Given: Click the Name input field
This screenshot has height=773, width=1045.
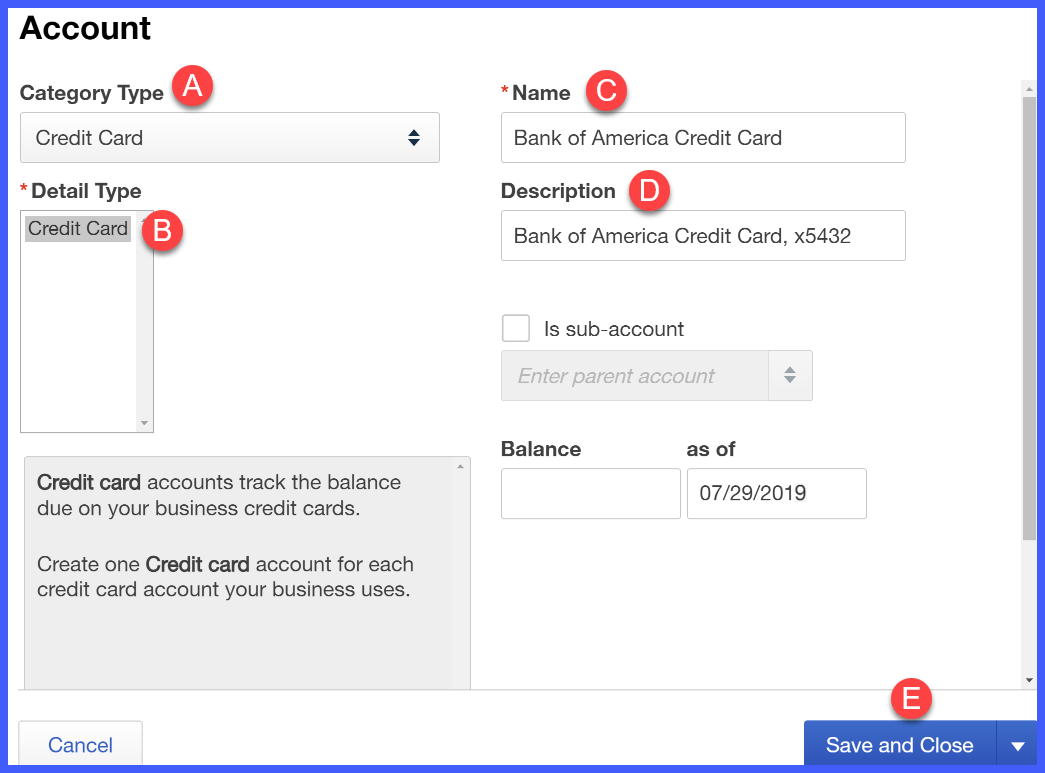Looking at the screenshot, I should pos(703,138).
